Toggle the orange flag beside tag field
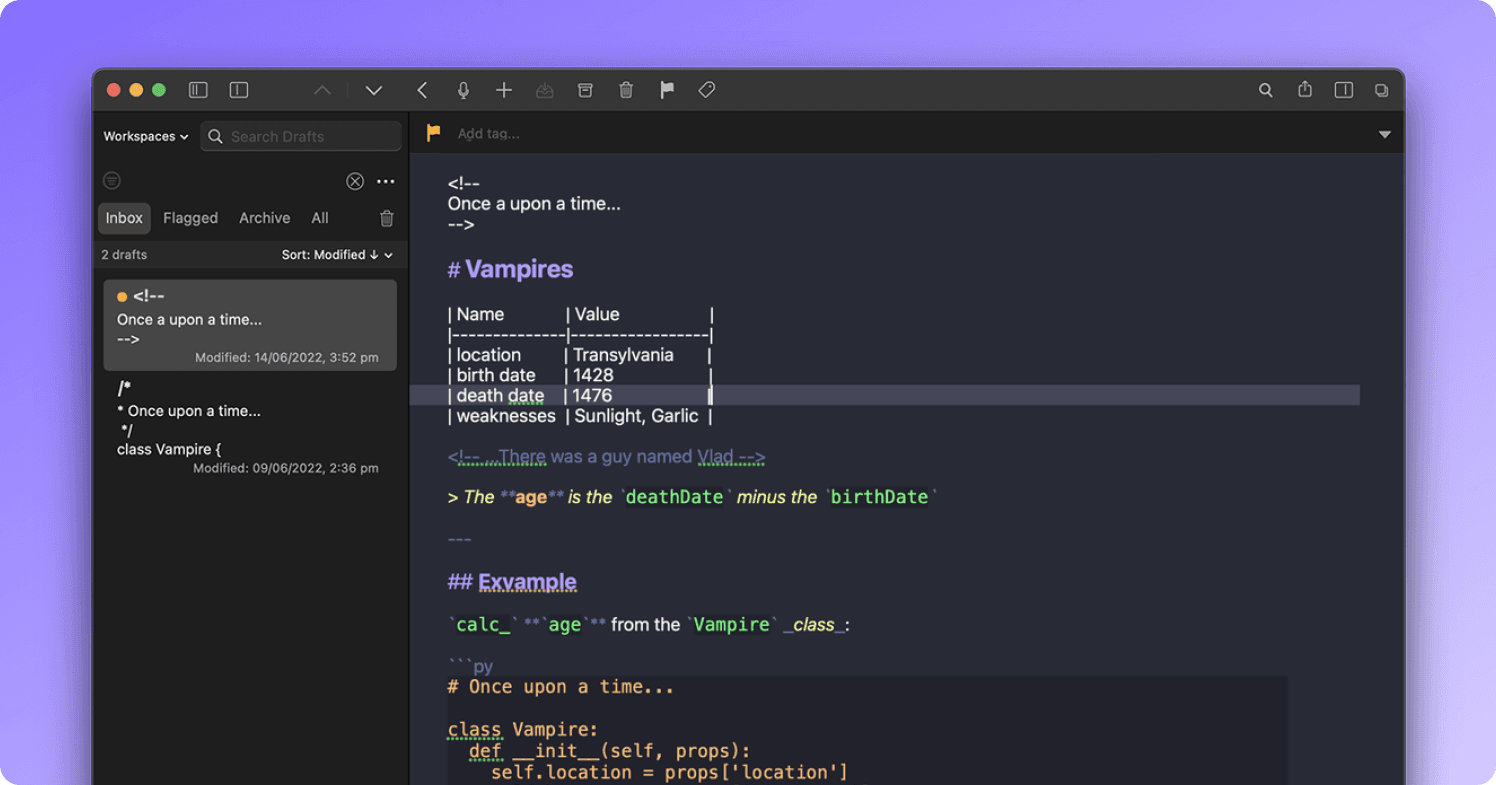 [x=433, y=133]
